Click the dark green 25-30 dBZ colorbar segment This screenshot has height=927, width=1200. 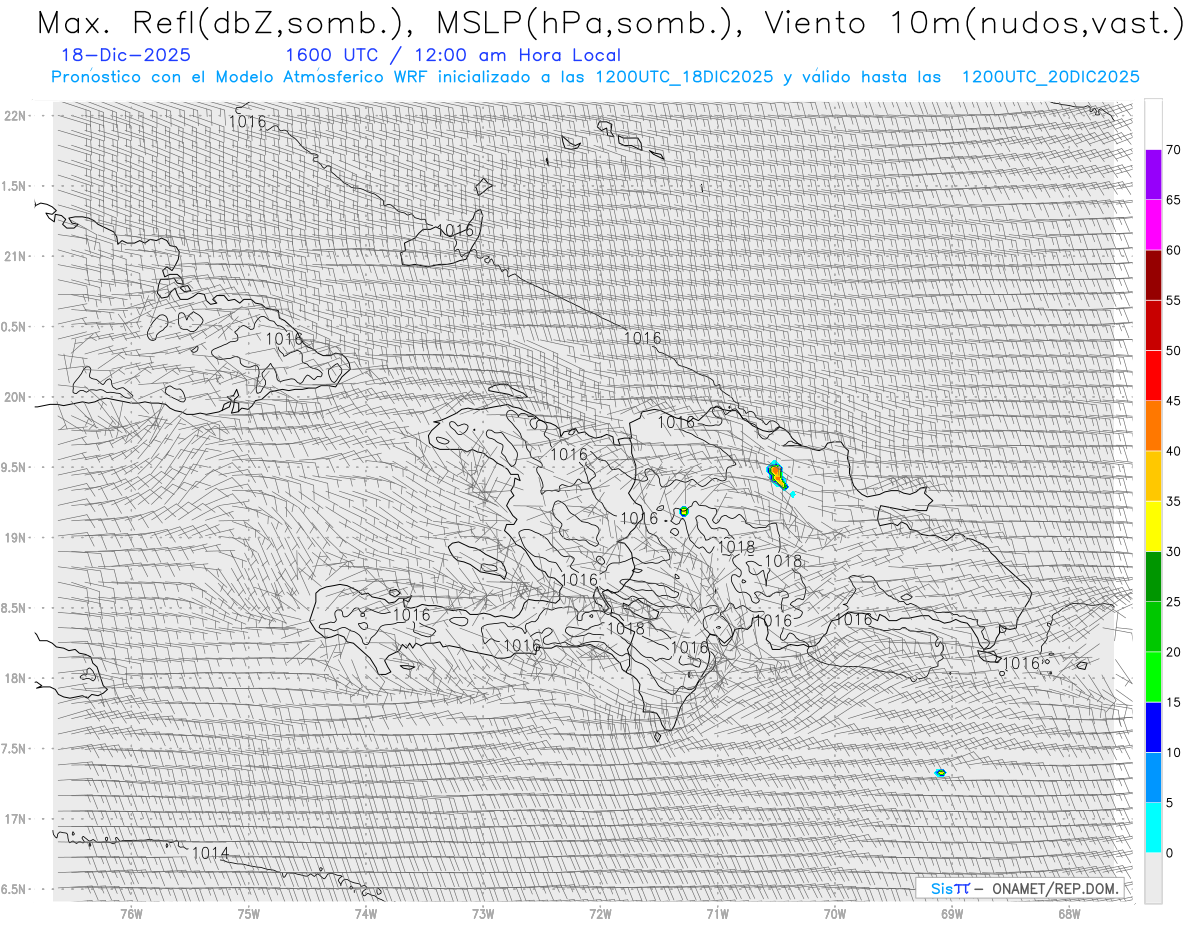click(x=1153, y=576)
